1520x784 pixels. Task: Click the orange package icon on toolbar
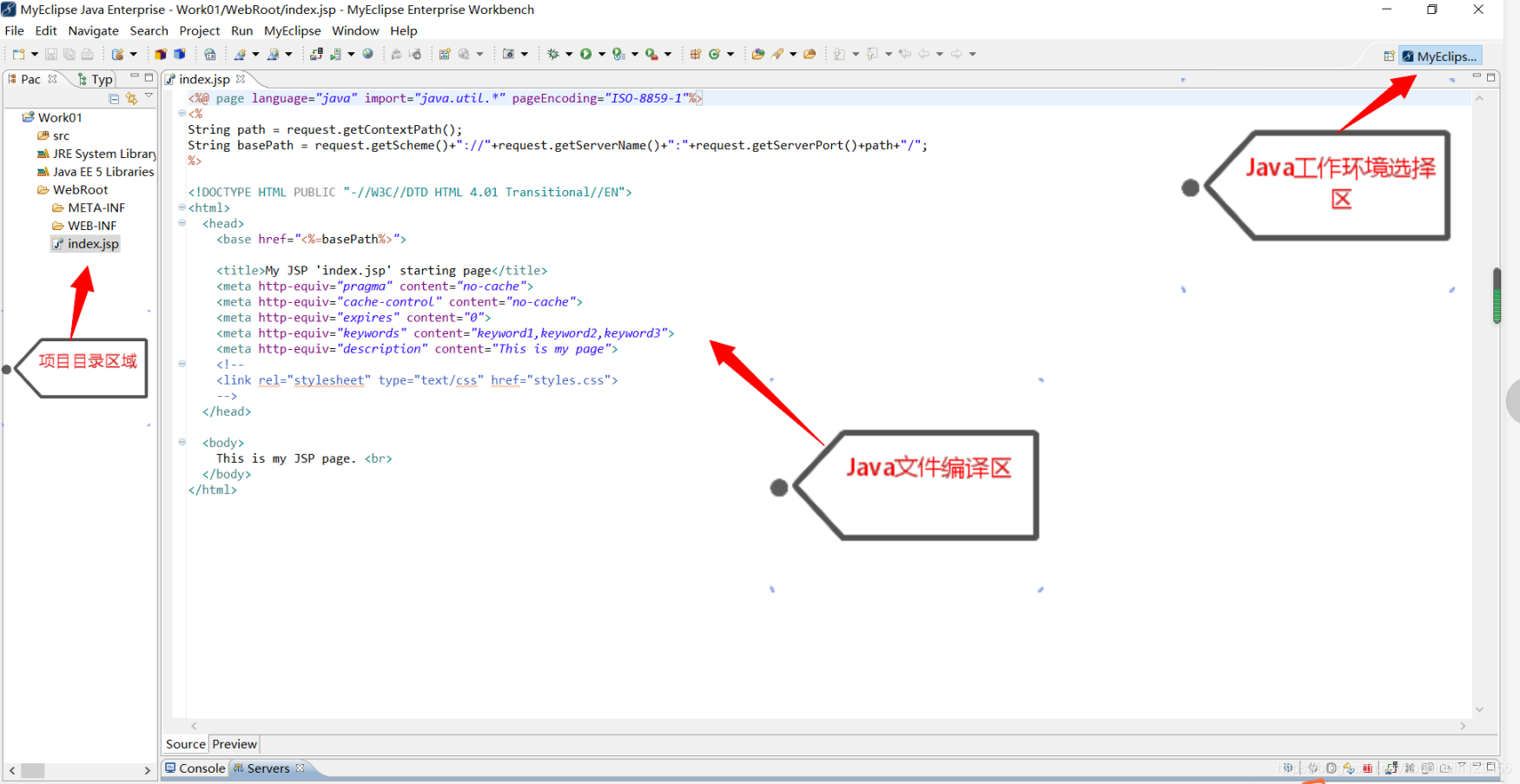(161, 54)
